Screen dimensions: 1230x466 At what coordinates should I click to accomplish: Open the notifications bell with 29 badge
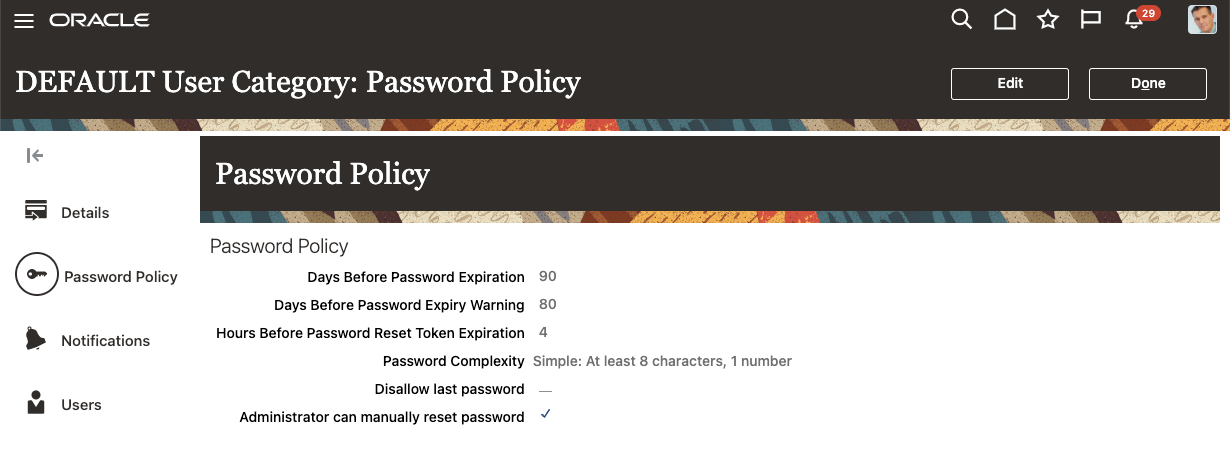1134,20
